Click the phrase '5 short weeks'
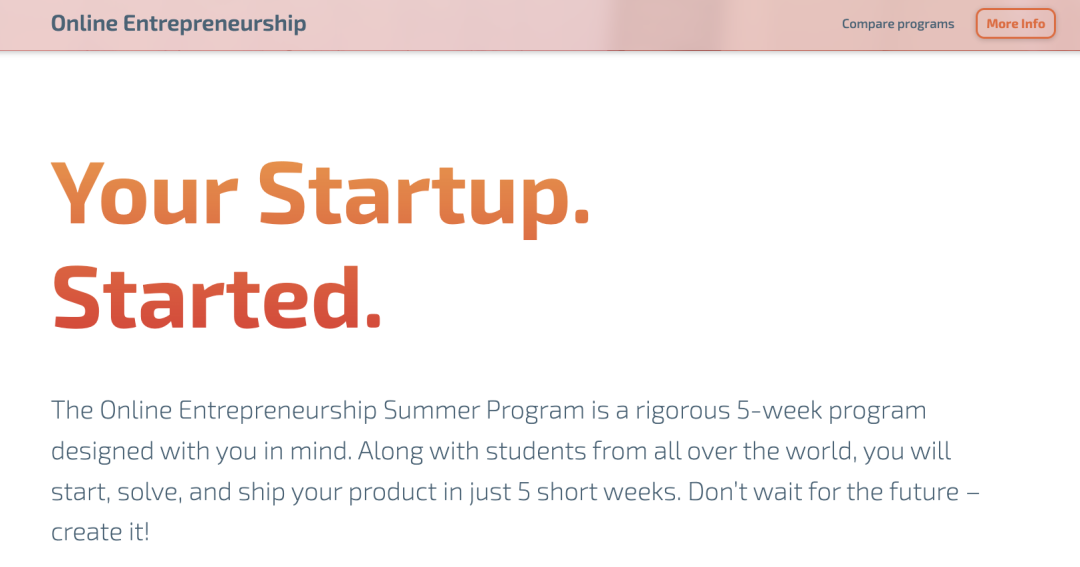This screenshot has width=1080, height=567. coord(597,492)
